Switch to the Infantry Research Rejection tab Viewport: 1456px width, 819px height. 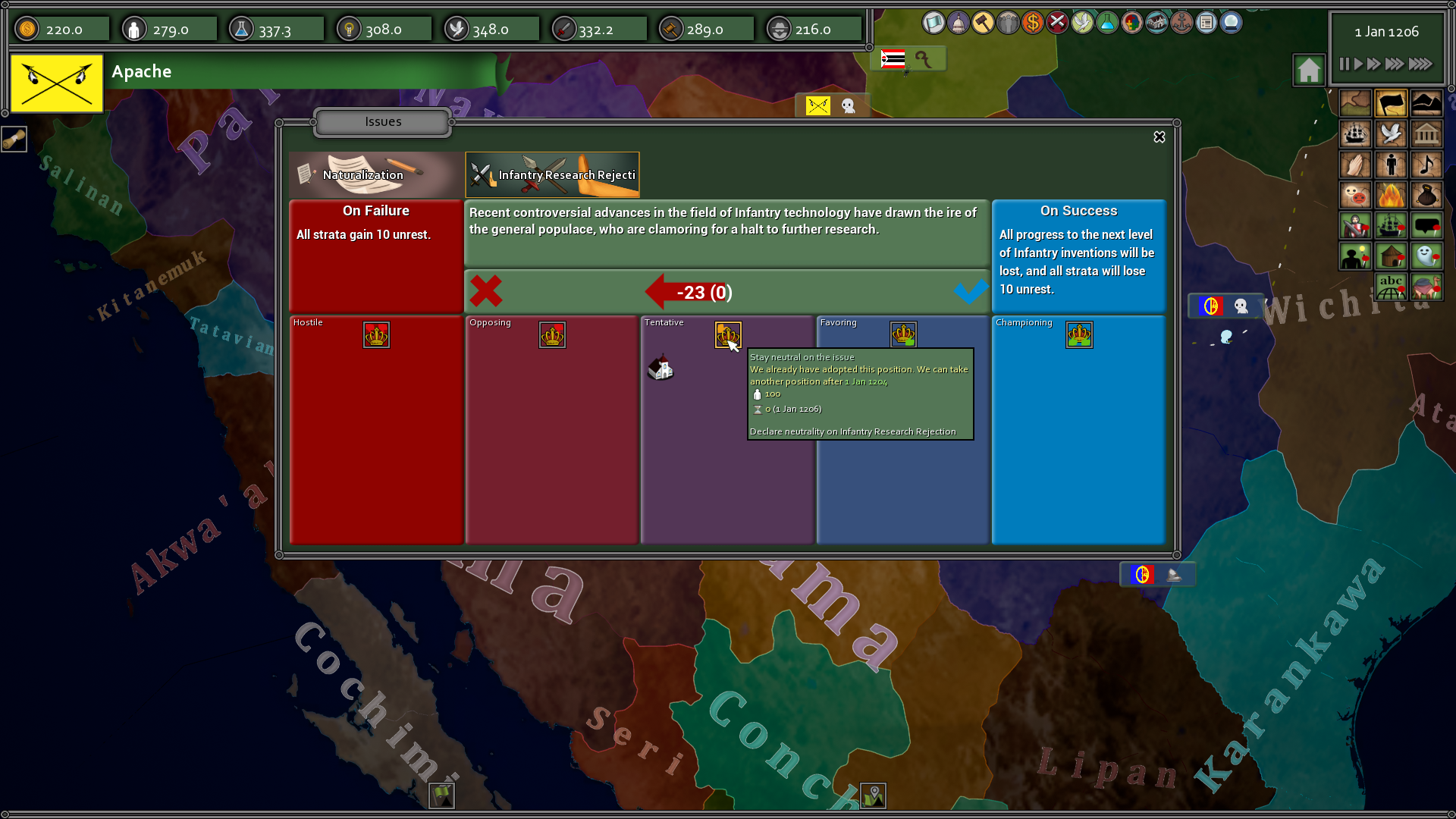(x=552, y=174)
